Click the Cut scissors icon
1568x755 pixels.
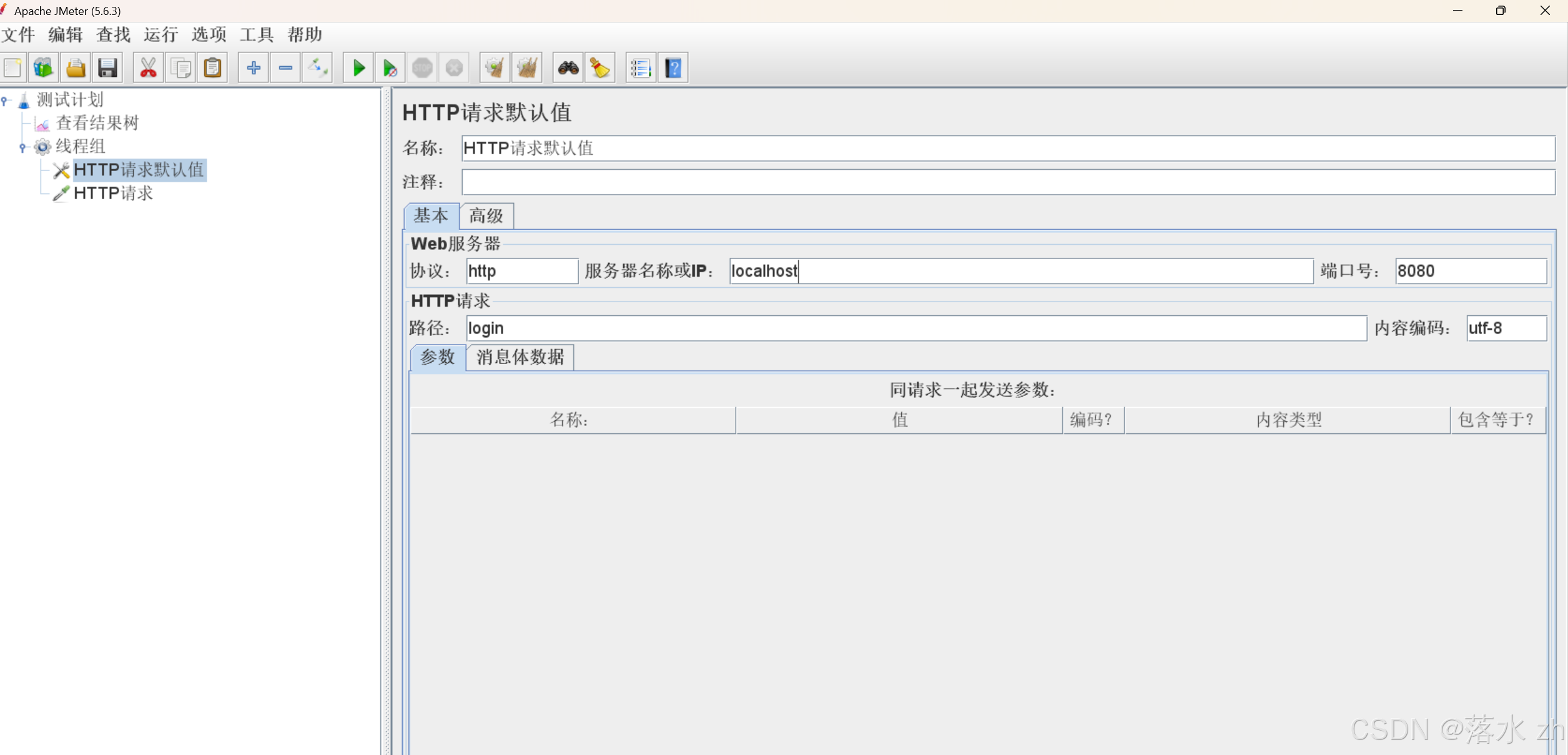pyautogui.click(x=148, y=67)
